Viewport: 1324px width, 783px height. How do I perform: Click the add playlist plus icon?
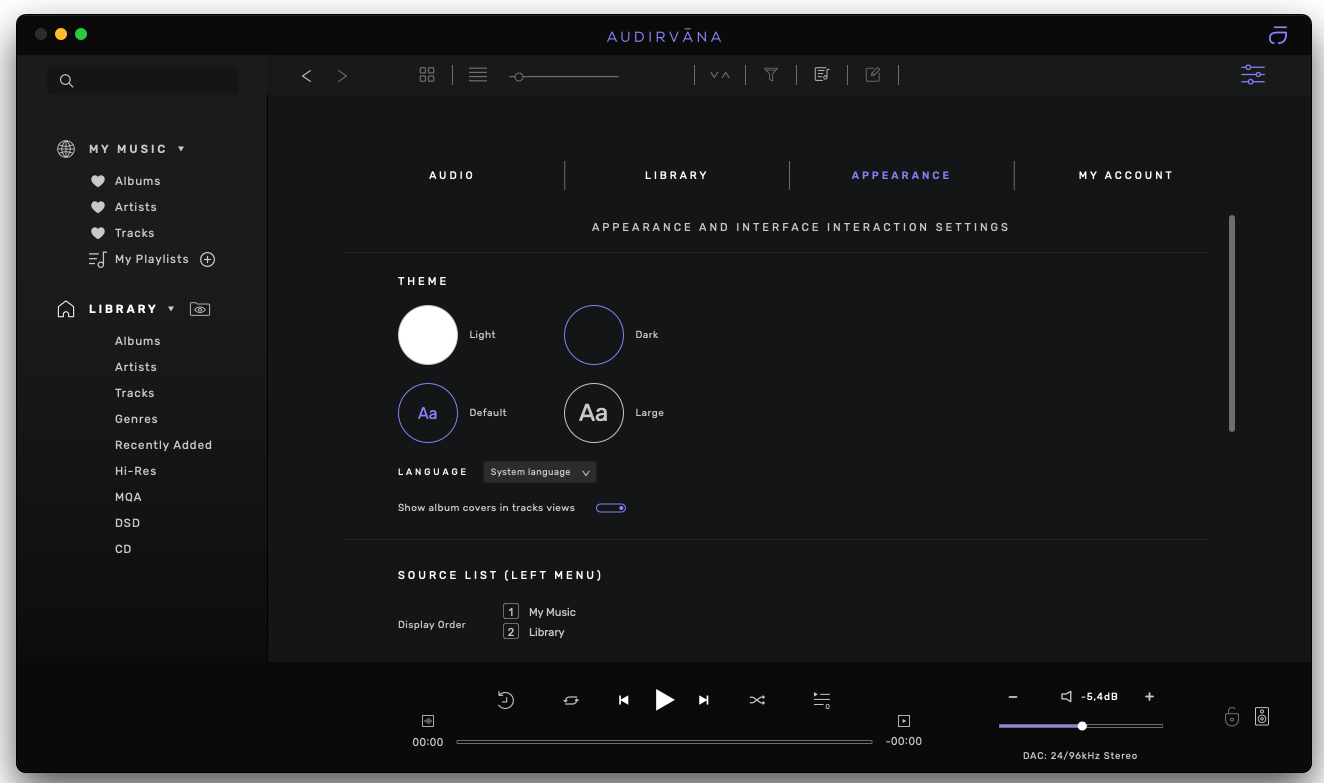coord(208,259)
